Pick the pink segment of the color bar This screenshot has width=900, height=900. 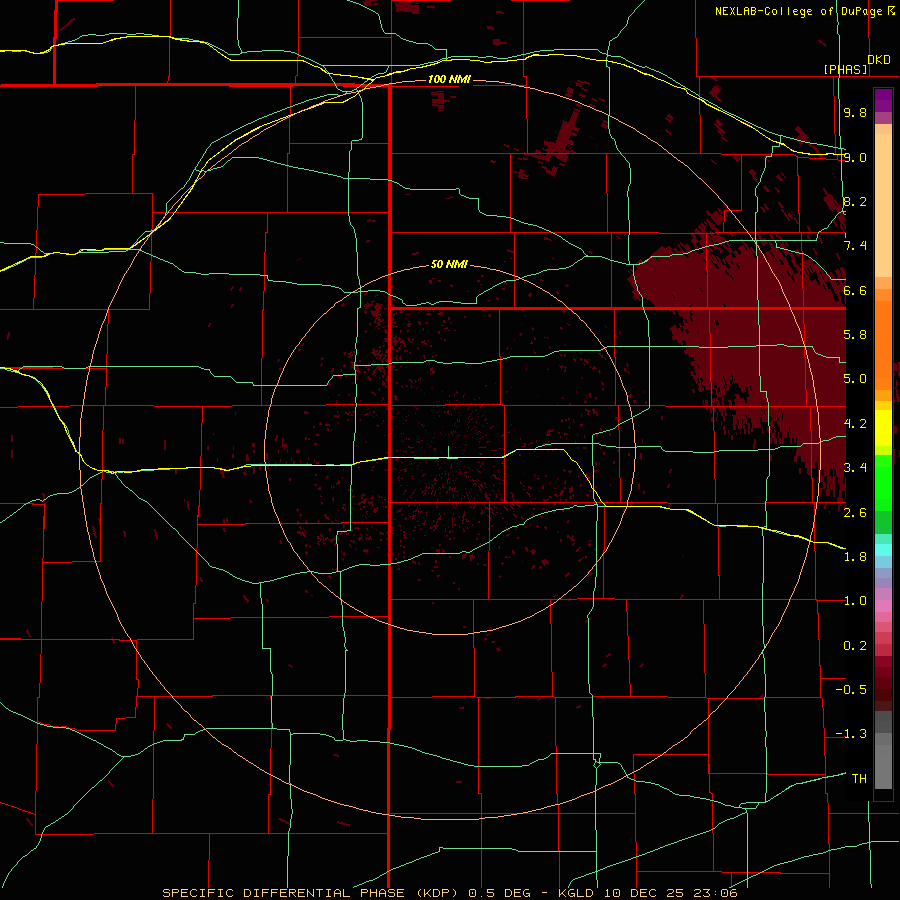coord(883,606)
